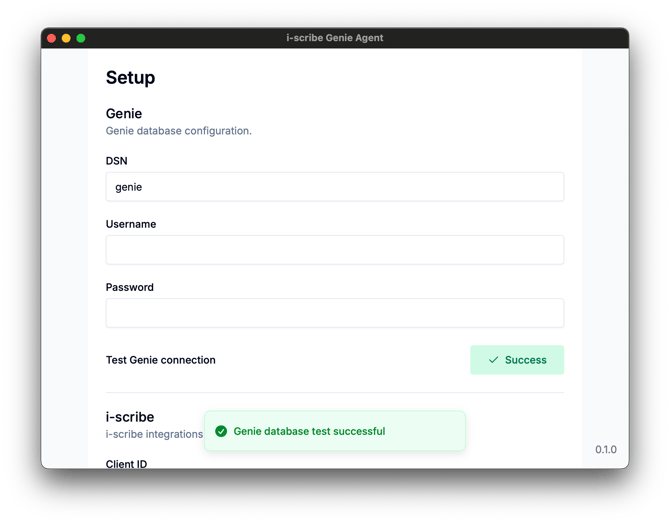The height and width of the screenshot is (523, 670).
Task: Click the Password field label
Action: coord(129,287)
